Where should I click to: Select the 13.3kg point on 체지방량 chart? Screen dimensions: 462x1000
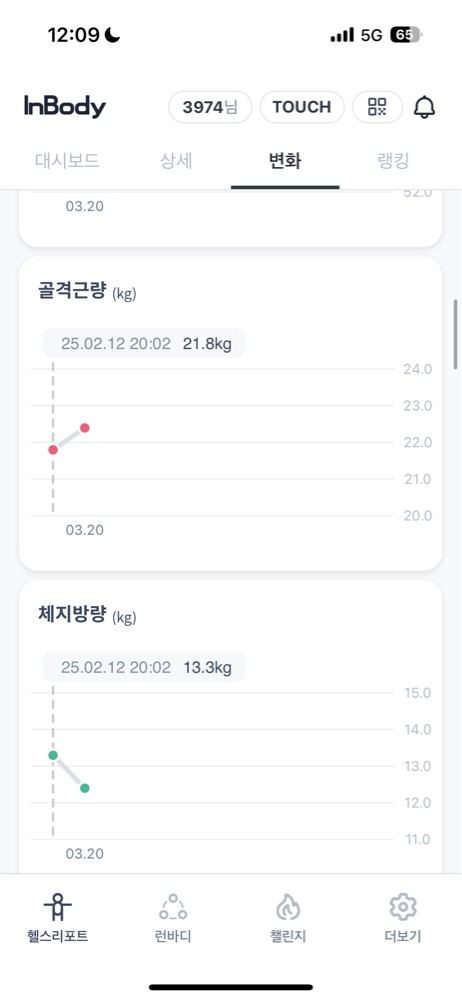(53, 755)
